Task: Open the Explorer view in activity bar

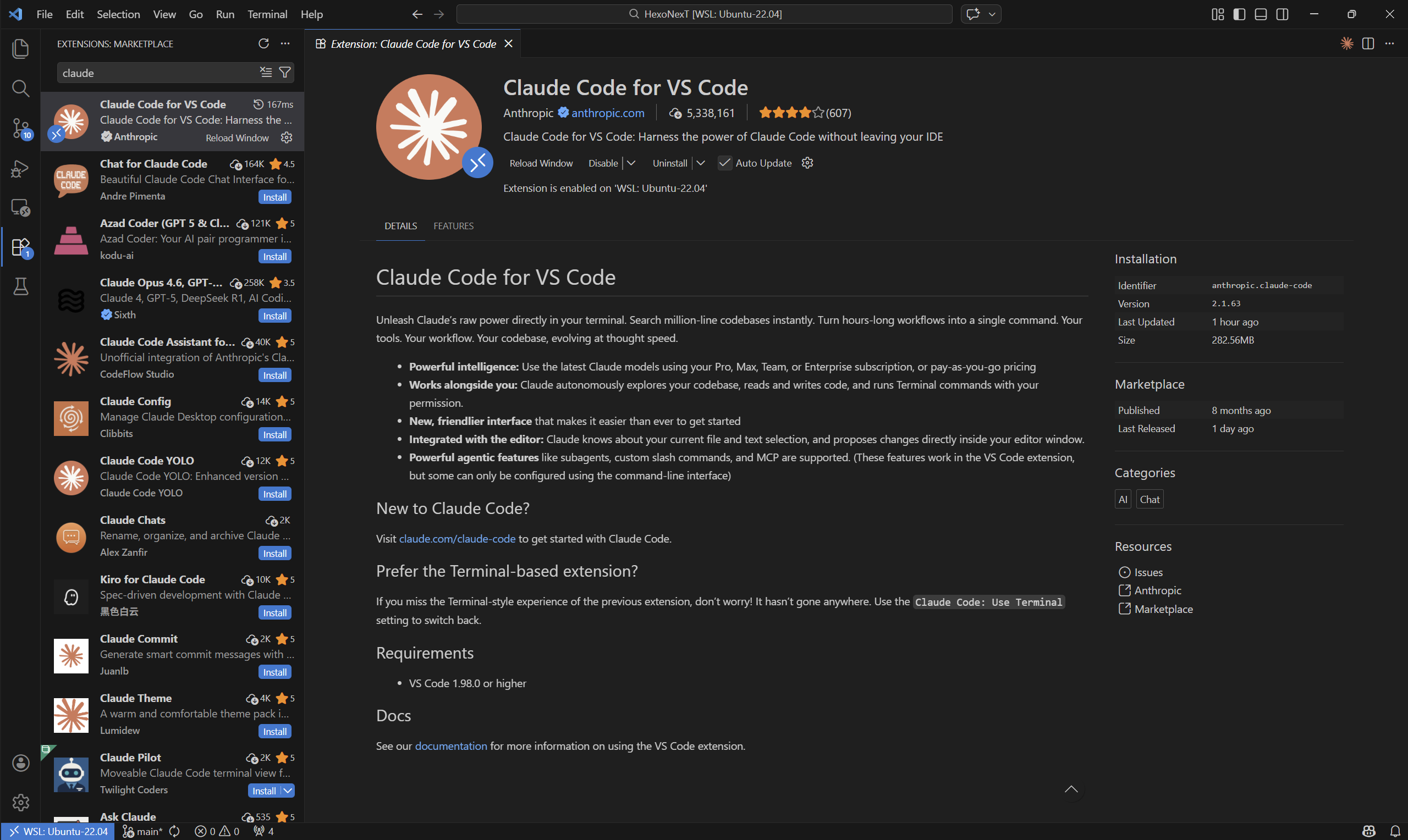Action: point(20,49)
